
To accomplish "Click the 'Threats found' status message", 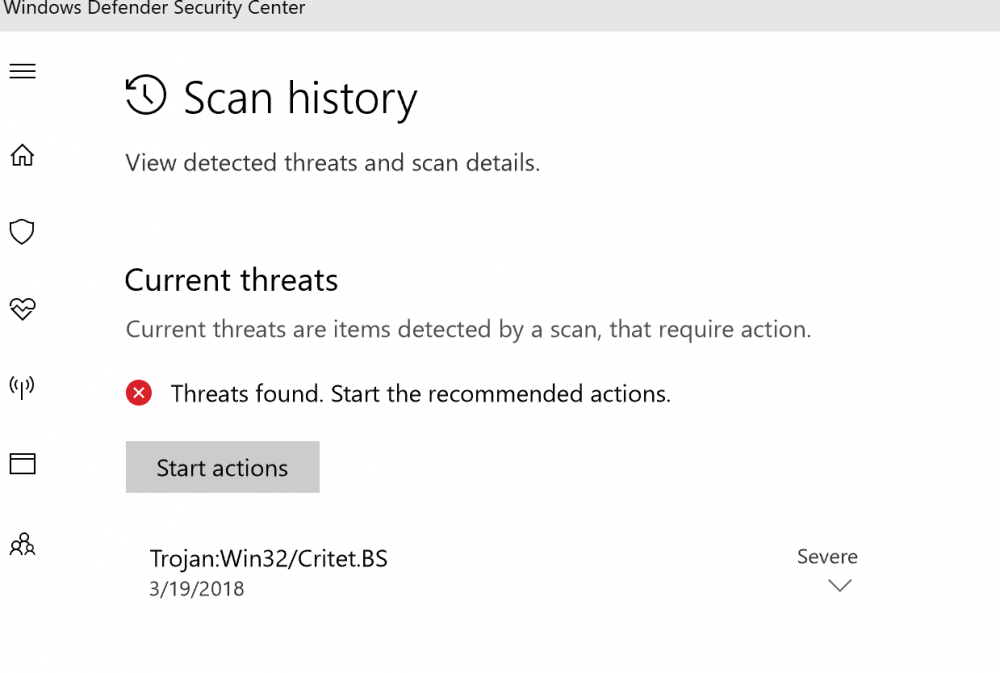I will click(420, 393).
